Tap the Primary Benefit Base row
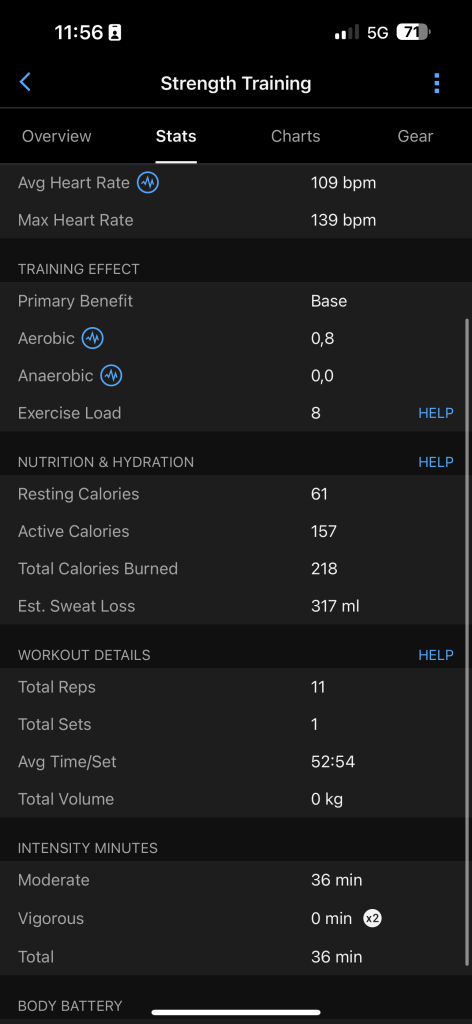The width and height of the screenshot is (472, 1024). click(236, 301)
